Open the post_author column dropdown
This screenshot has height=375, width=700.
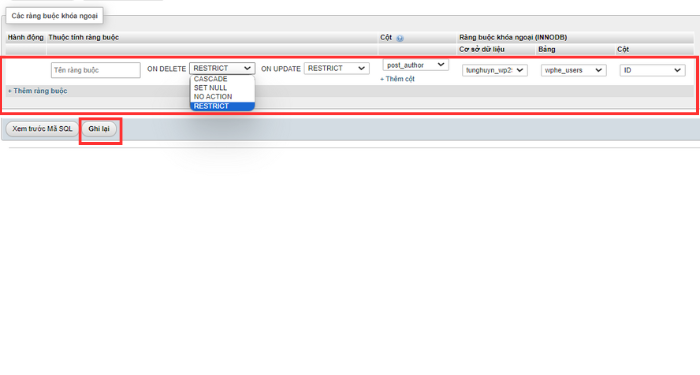416,65
